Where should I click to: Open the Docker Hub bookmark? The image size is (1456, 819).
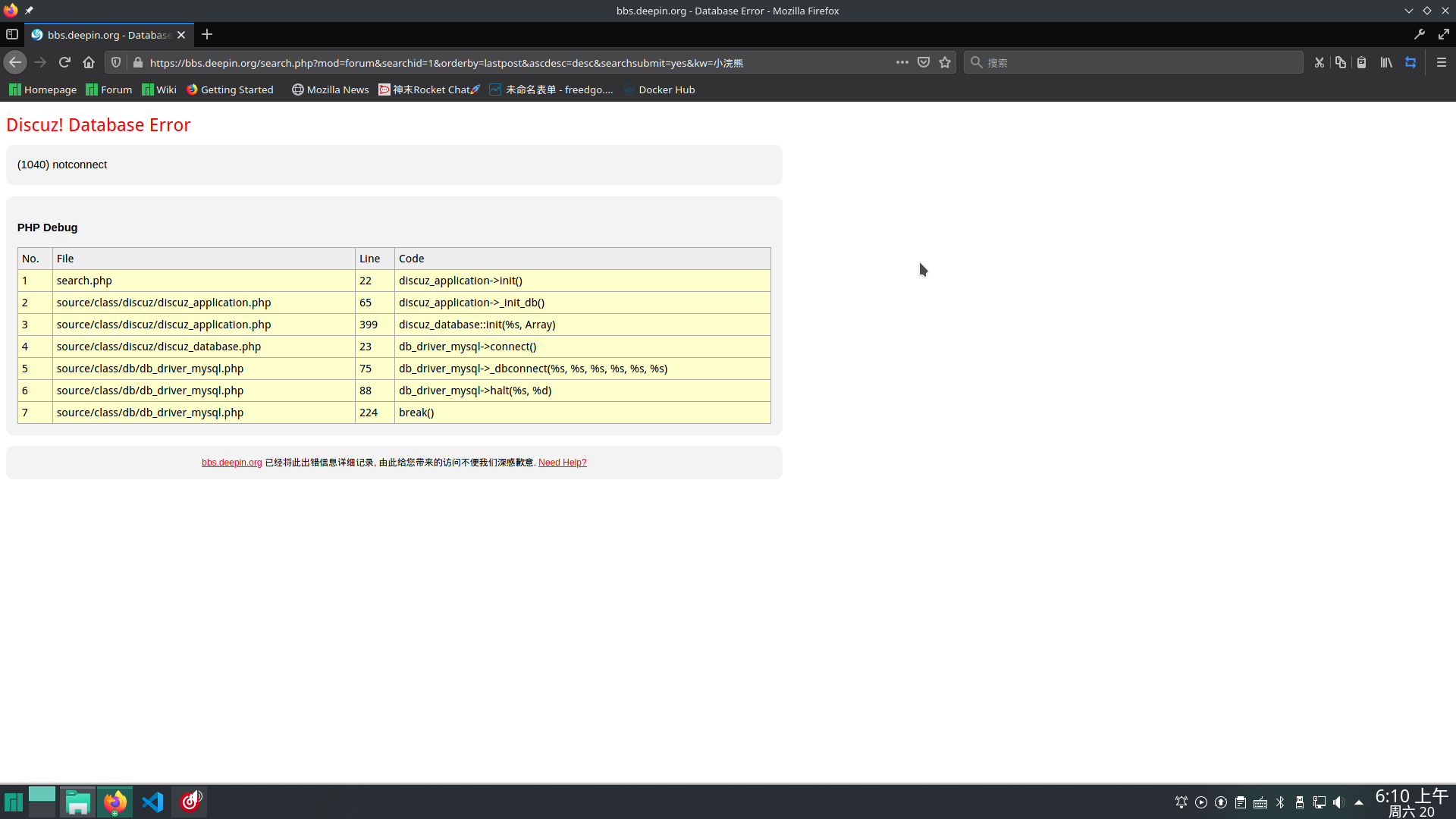click(659, 89)
